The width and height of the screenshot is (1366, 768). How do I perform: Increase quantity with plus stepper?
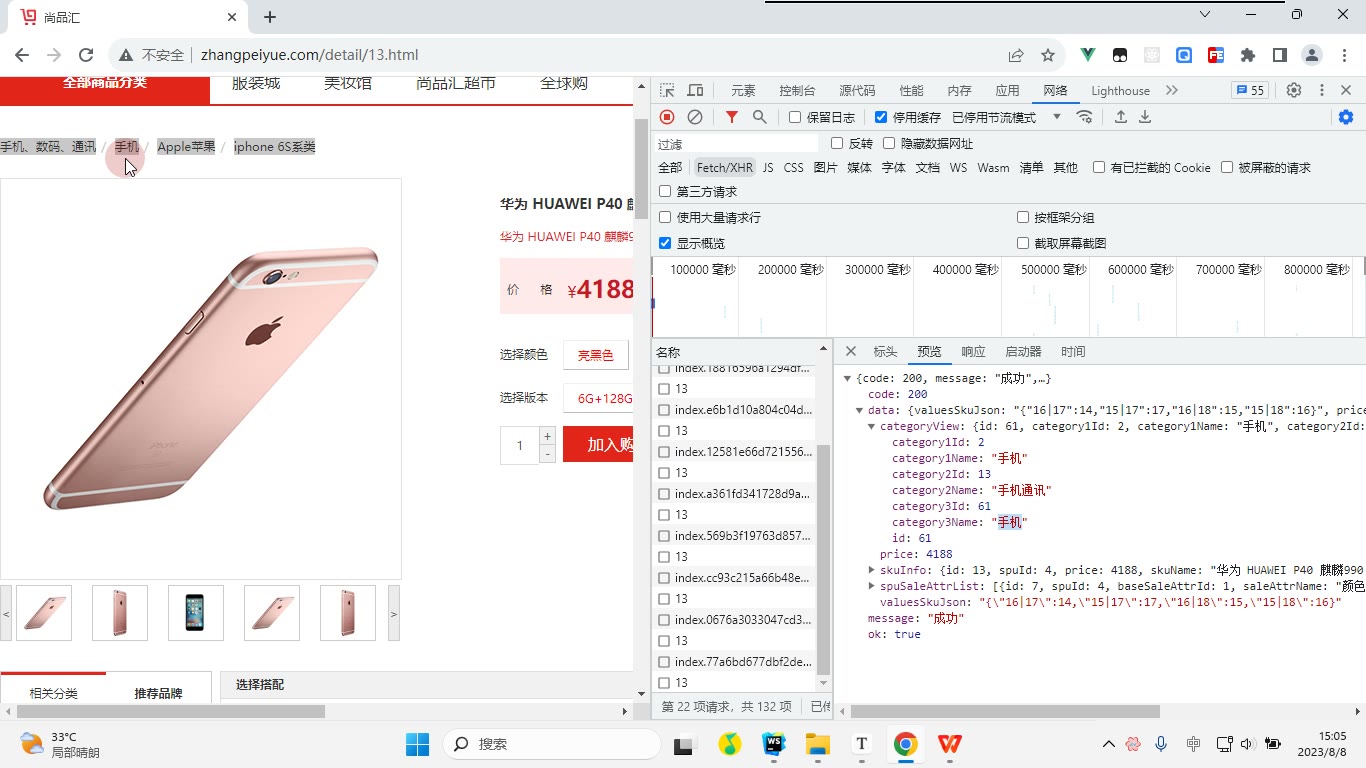pyautogui.click(x=547, y=436)
